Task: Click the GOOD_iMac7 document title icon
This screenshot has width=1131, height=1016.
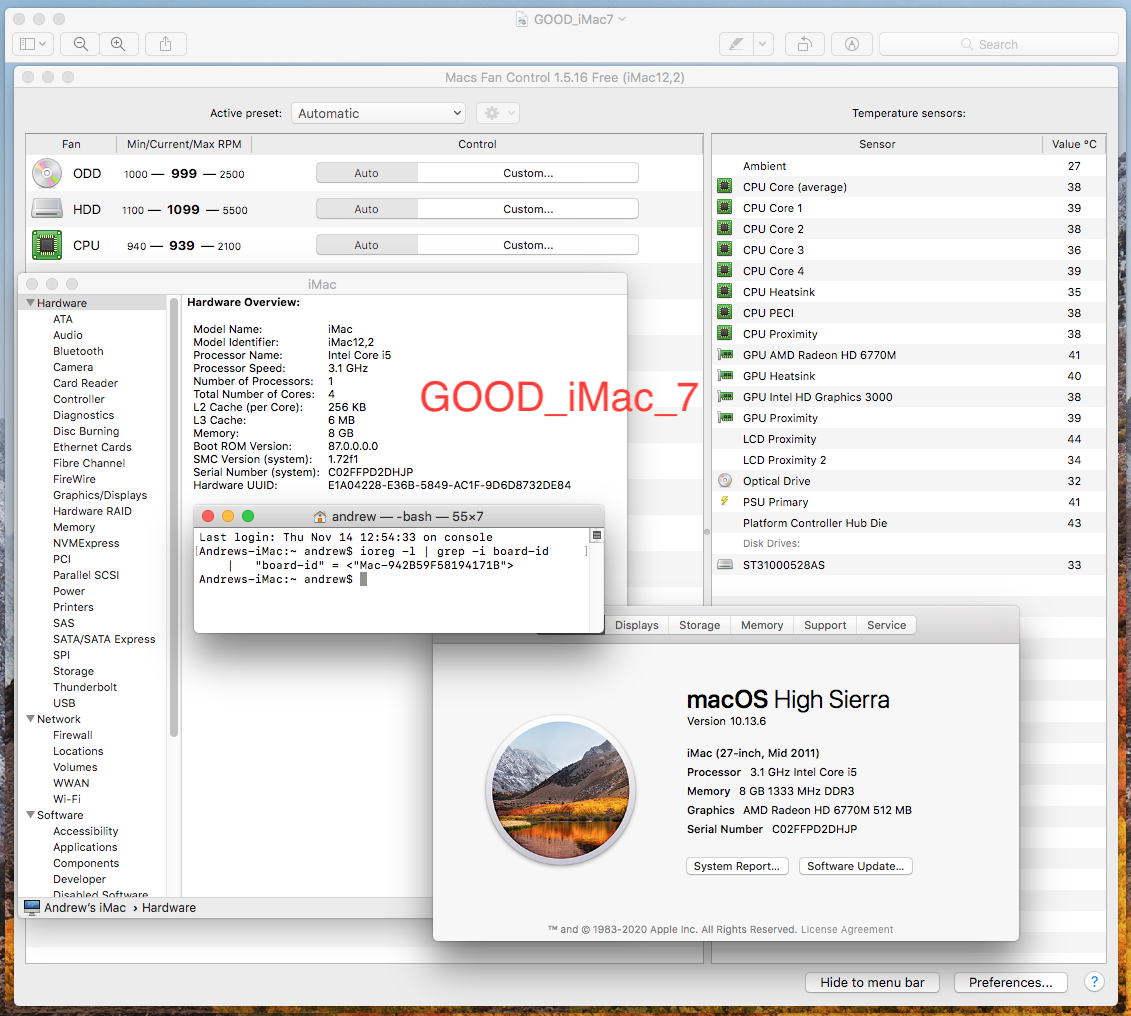Action: [x=522, y=19]
